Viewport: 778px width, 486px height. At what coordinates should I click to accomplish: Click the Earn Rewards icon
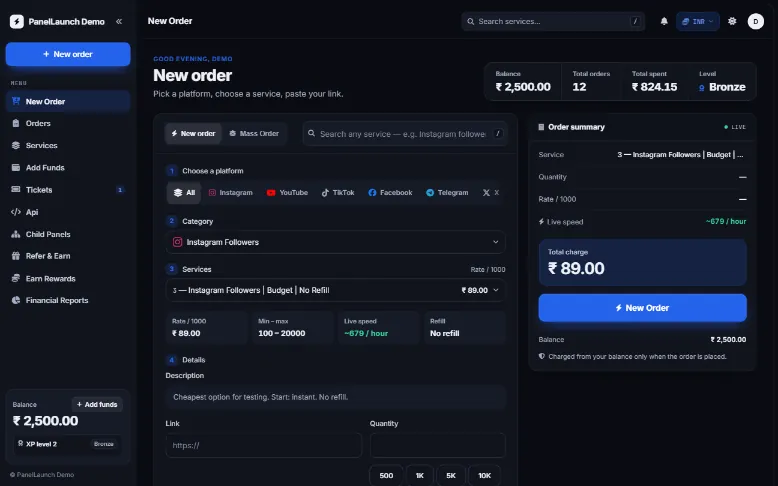pyautogui.click(x=16, y=278)
